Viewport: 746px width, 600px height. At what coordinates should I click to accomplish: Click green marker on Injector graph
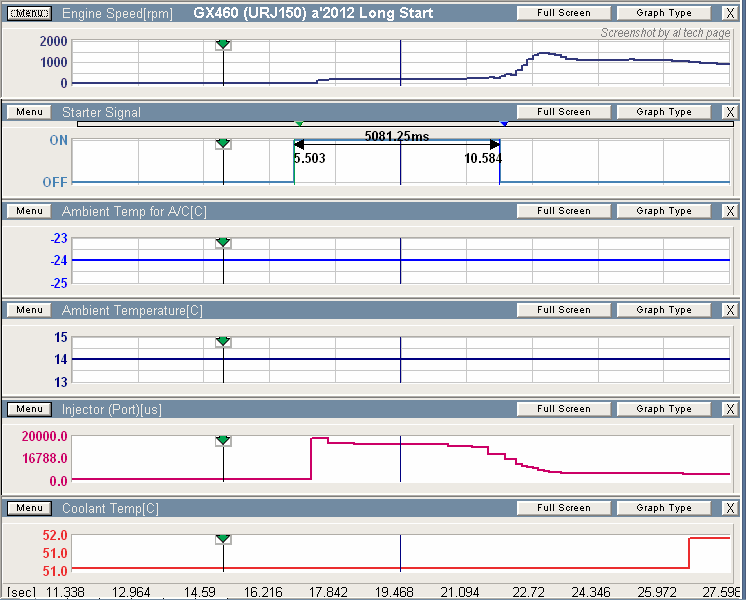click(223, 441)
